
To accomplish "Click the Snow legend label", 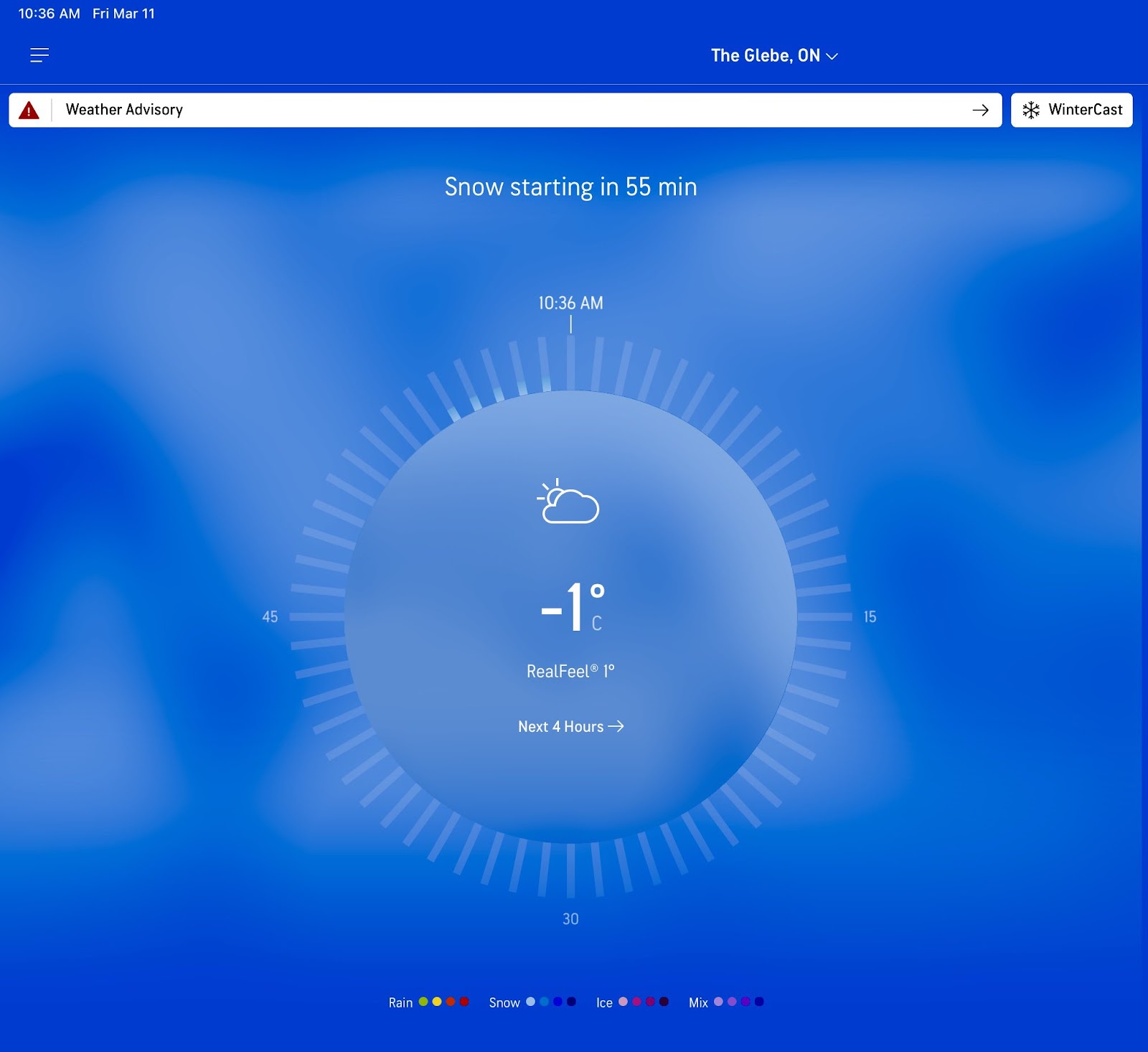I will pos(504,1002).
